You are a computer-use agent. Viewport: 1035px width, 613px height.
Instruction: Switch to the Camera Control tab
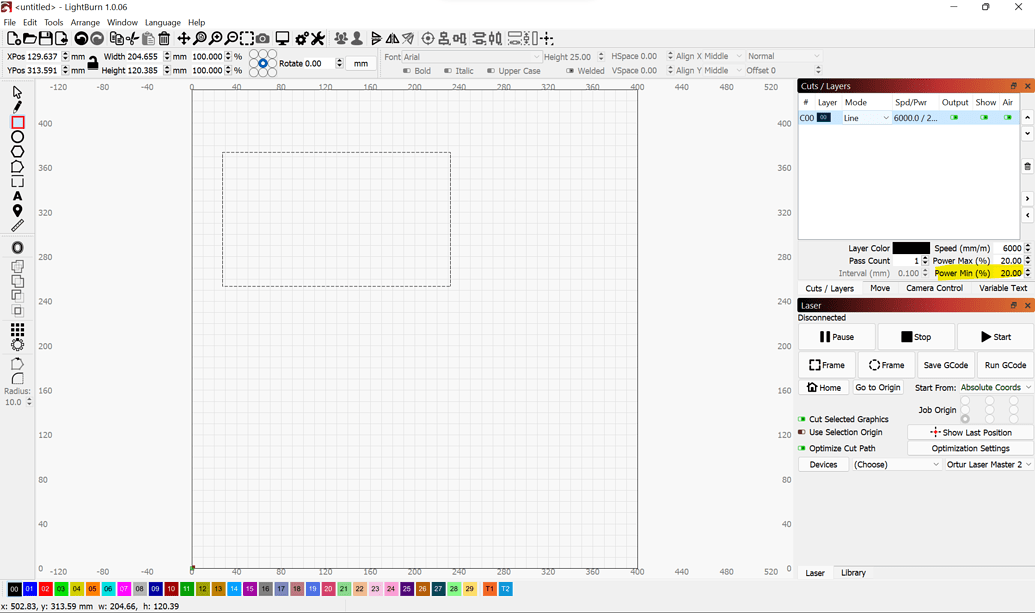click(934, 288)
